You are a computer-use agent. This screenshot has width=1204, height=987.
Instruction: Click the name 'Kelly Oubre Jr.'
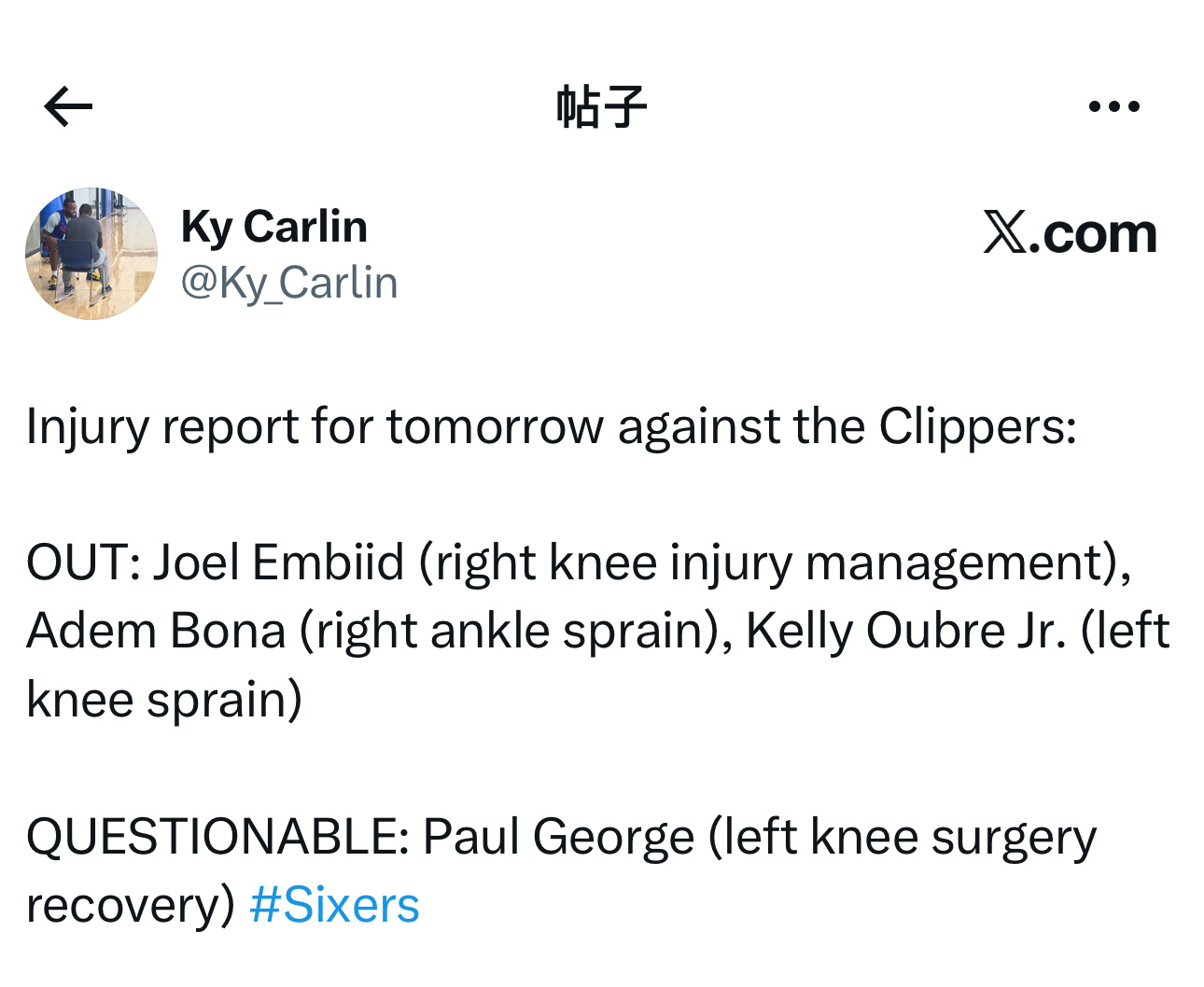pos(905,632)
